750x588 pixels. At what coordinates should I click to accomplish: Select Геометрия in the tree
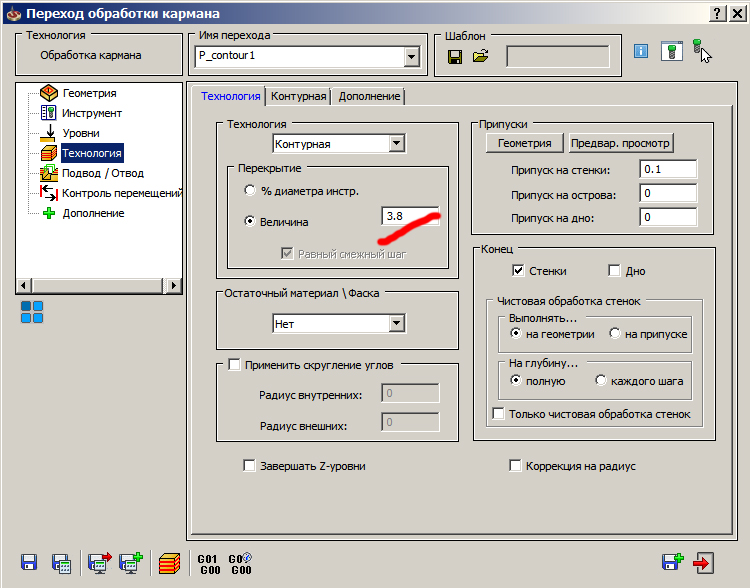click(89, 93)
